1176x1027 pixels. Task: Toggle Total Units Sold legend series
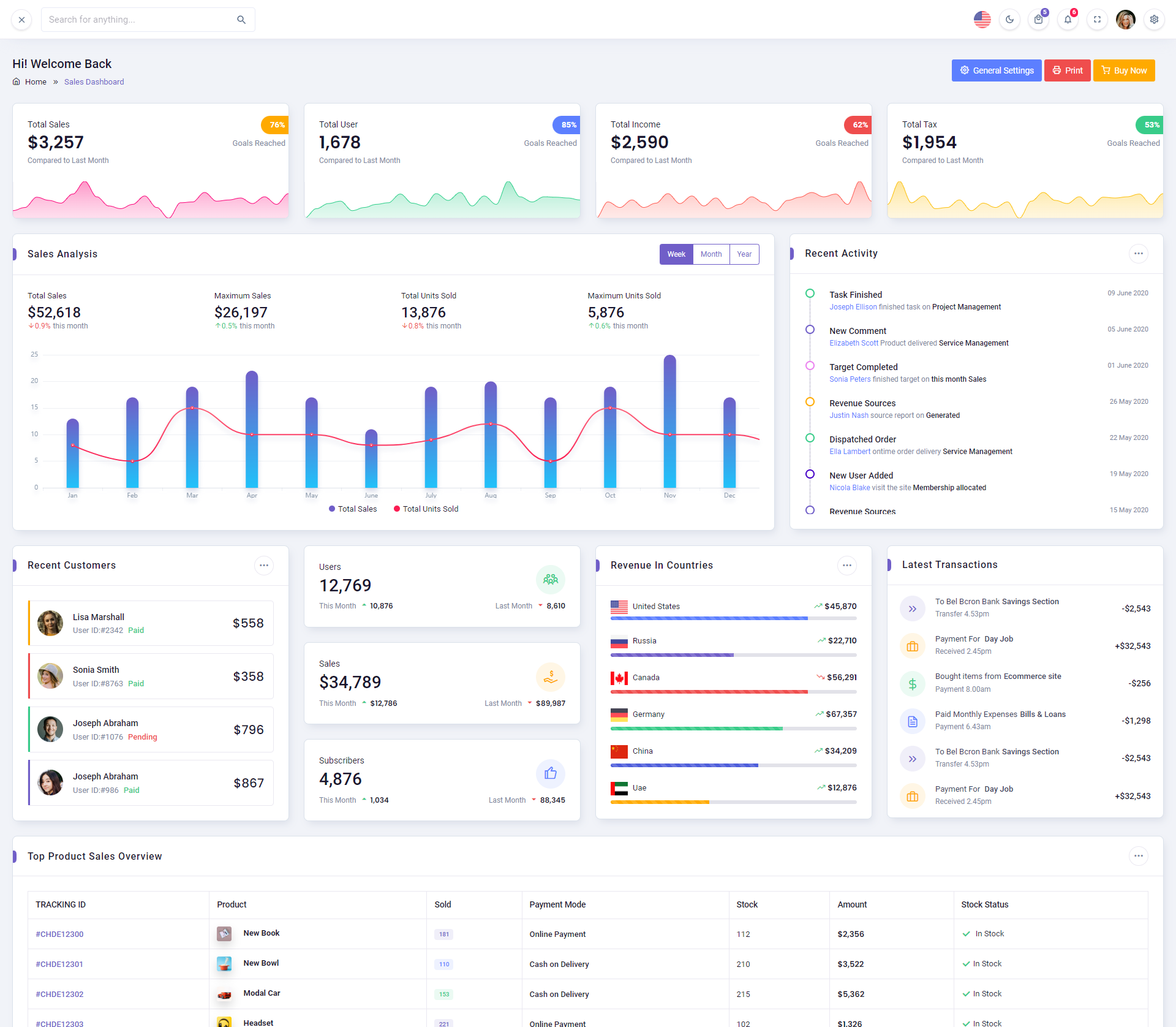coord(426,509)
